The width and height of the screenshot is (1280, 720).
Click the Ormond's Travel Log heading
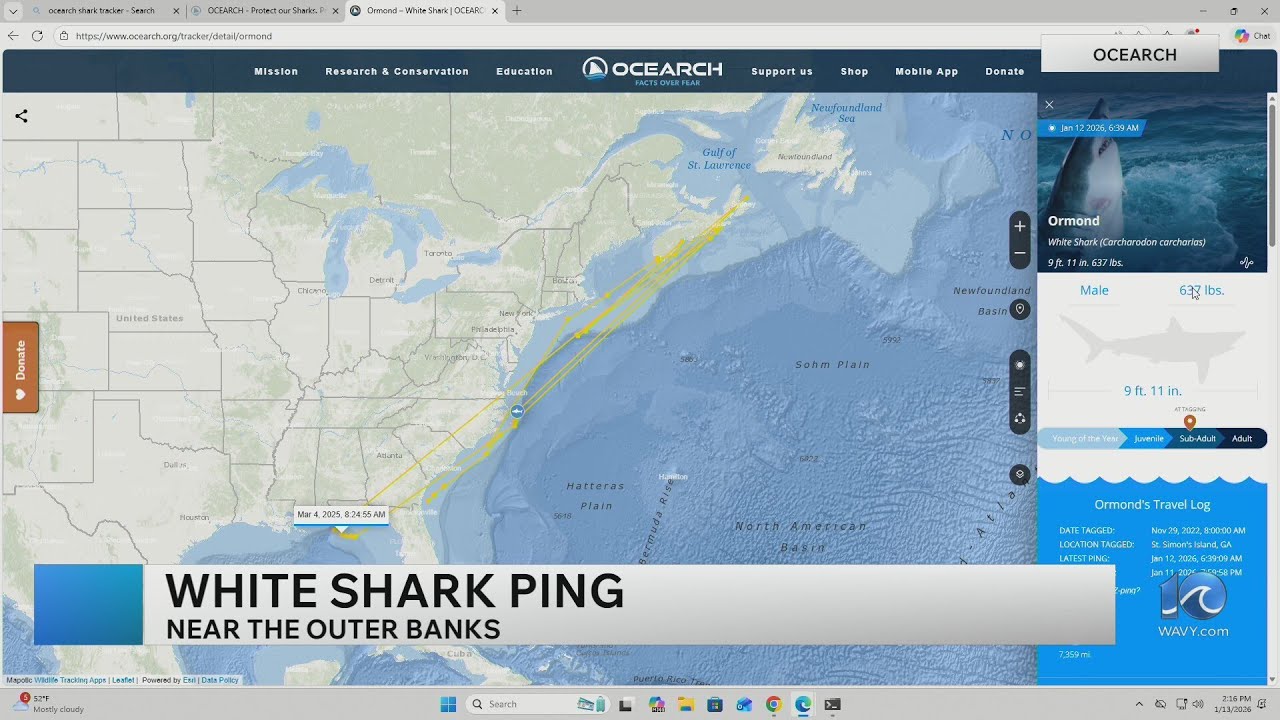tap(1152, 505)
